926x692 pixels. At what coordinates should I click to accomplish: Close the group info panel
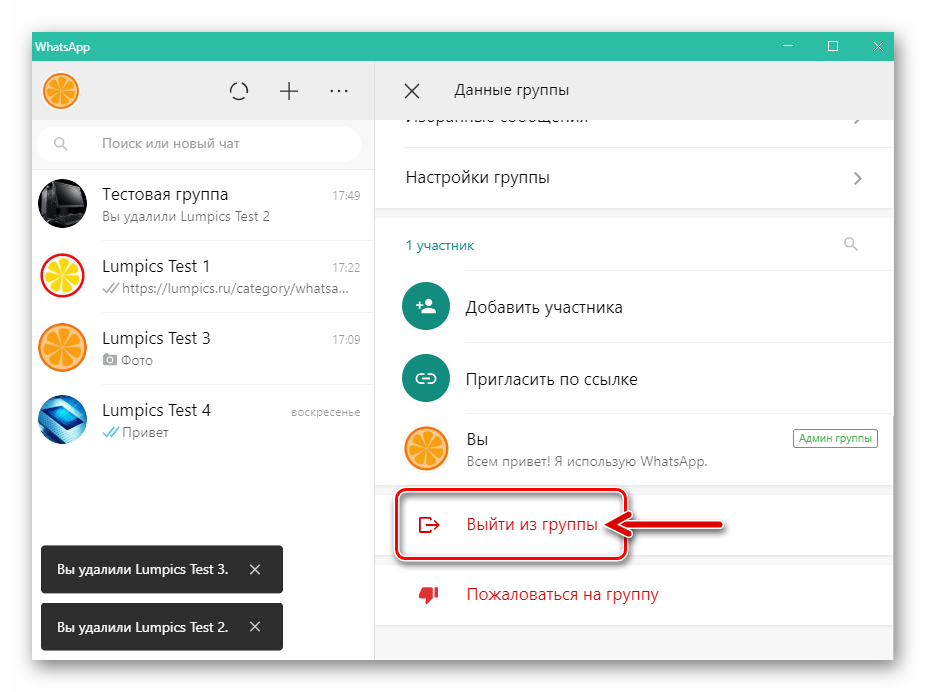412,91
